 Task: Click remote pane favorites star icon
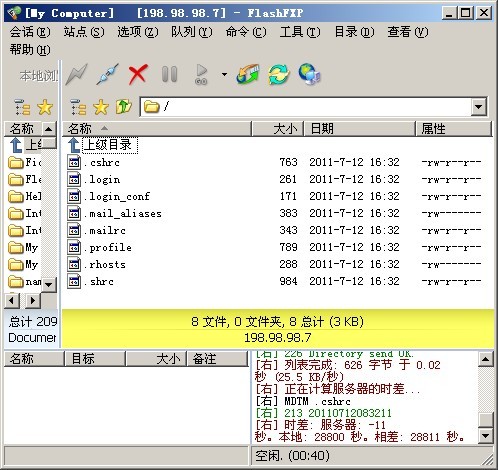tap(101, 107)
